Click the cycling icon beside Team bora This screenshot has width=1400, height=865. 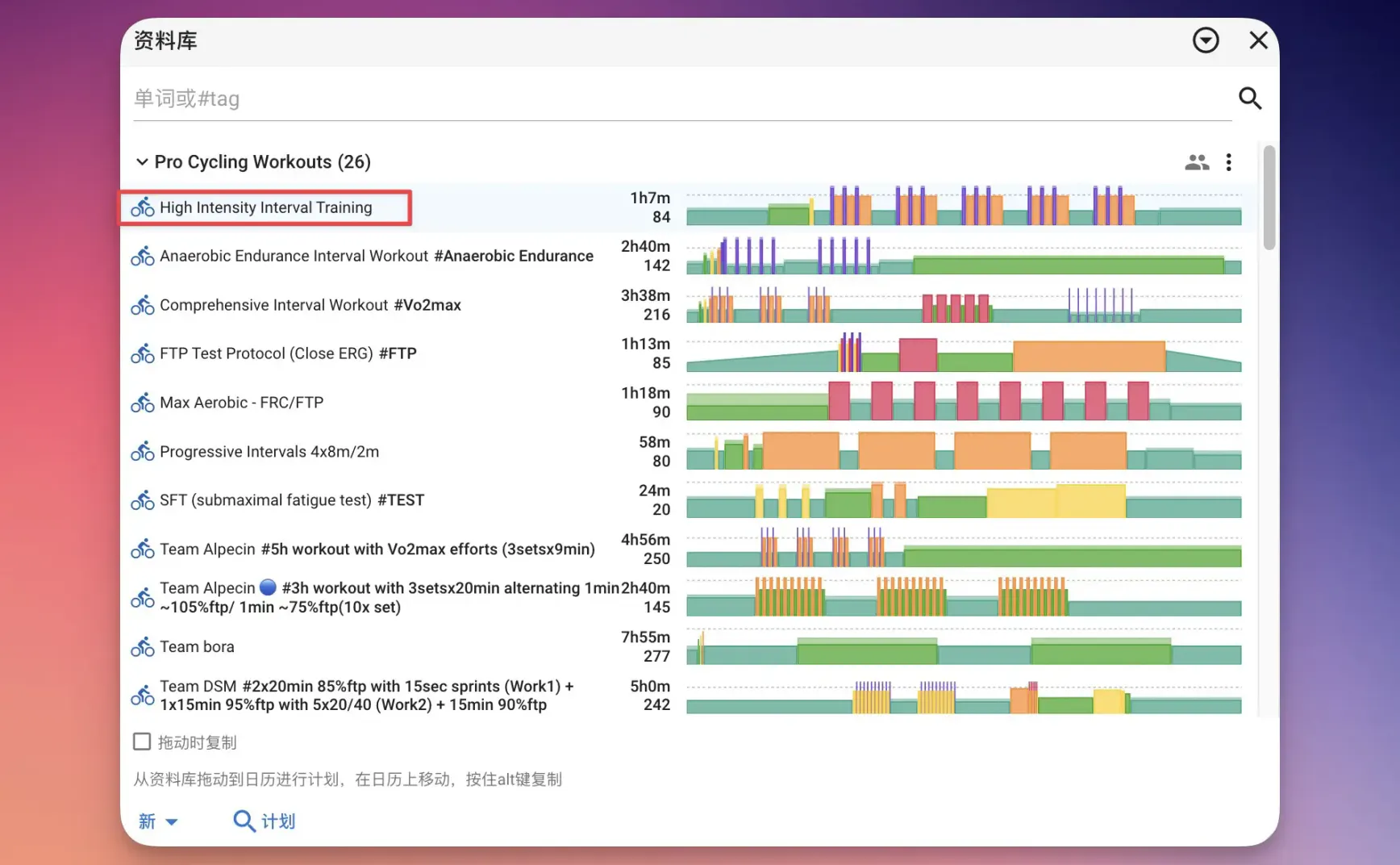click(143, 646)
